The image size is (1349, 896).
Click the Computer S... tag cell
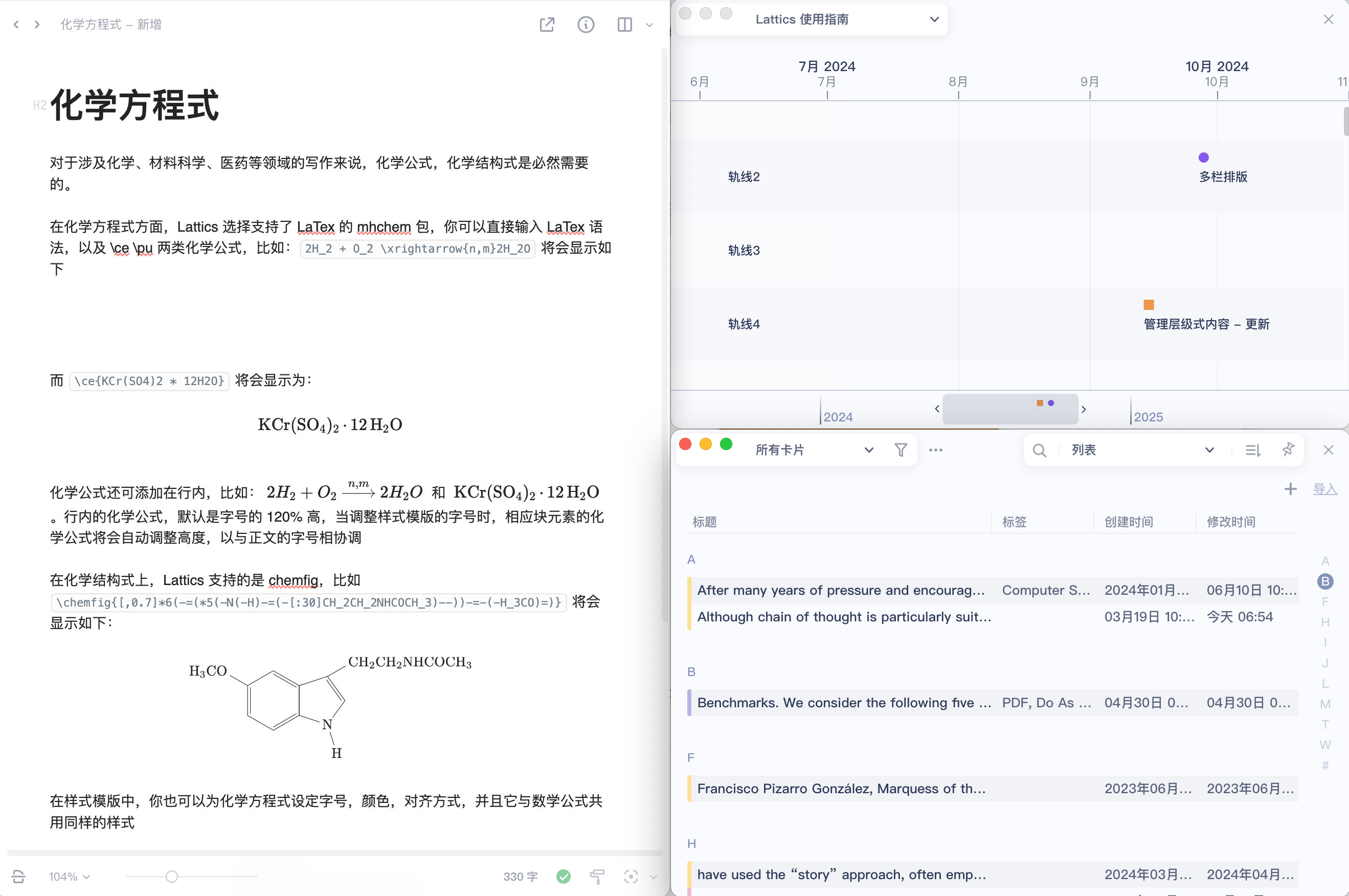pyautogui.click(x=1046, y=590)
